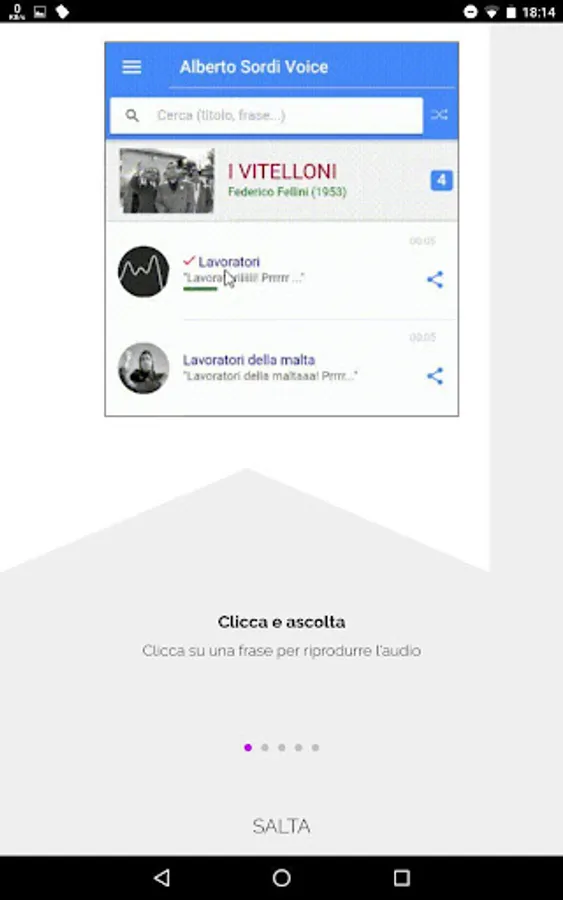Jump to the fourth page indicator dot
The image size is (563, 900).
coord(298,747)
